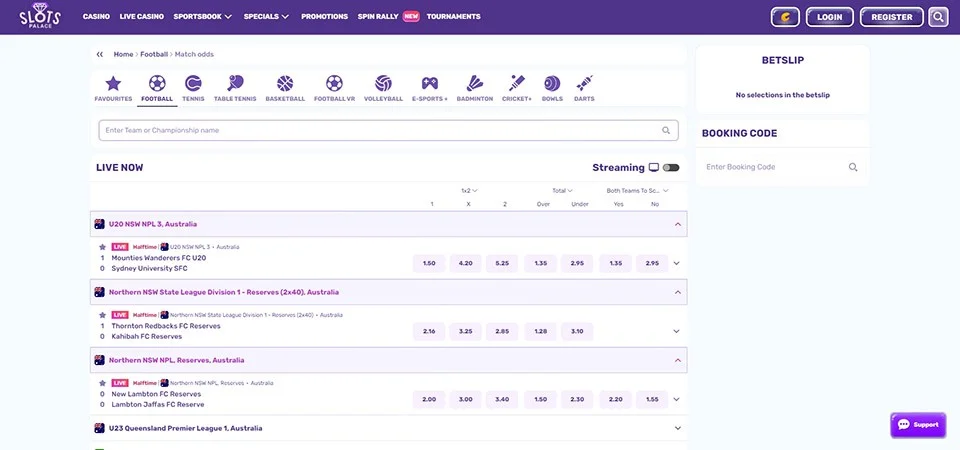Select the Cricket icon
960x450 pixels.
(x=517, y=83)
